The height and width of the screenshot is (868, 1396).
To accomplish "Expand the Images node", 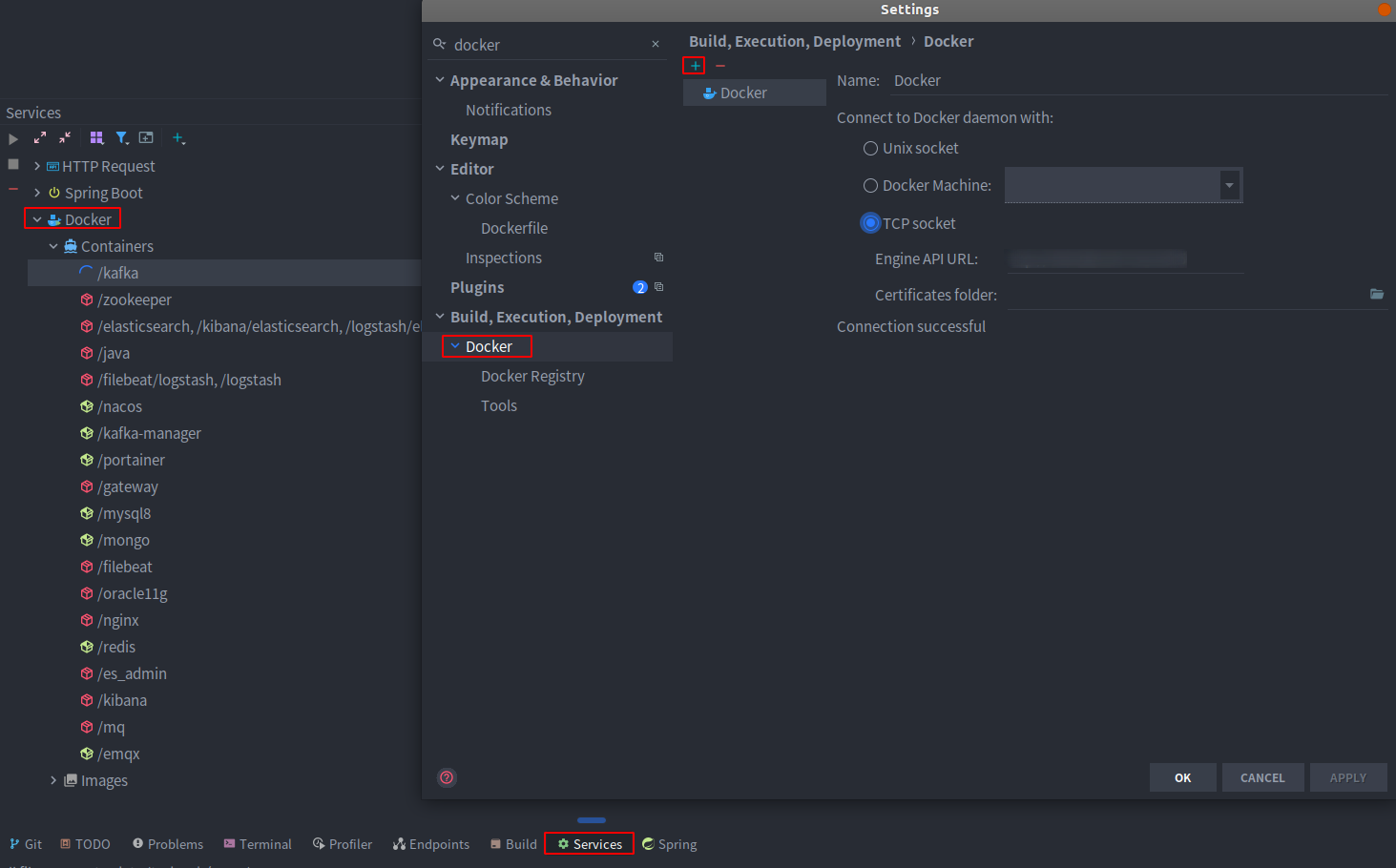I will (x=53, y=780).
